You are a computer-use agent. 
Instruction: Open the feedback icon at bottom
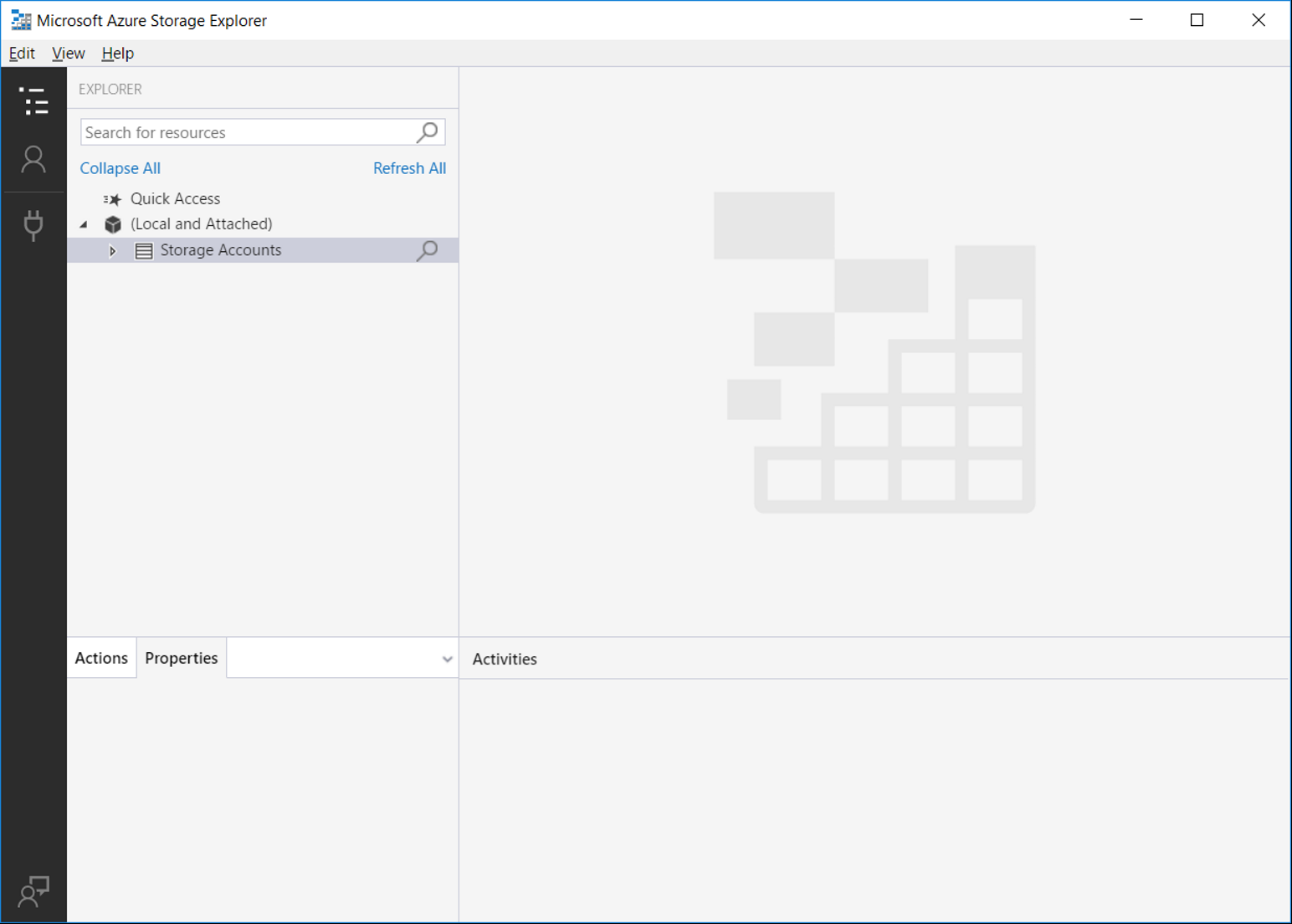click(33, 892)
